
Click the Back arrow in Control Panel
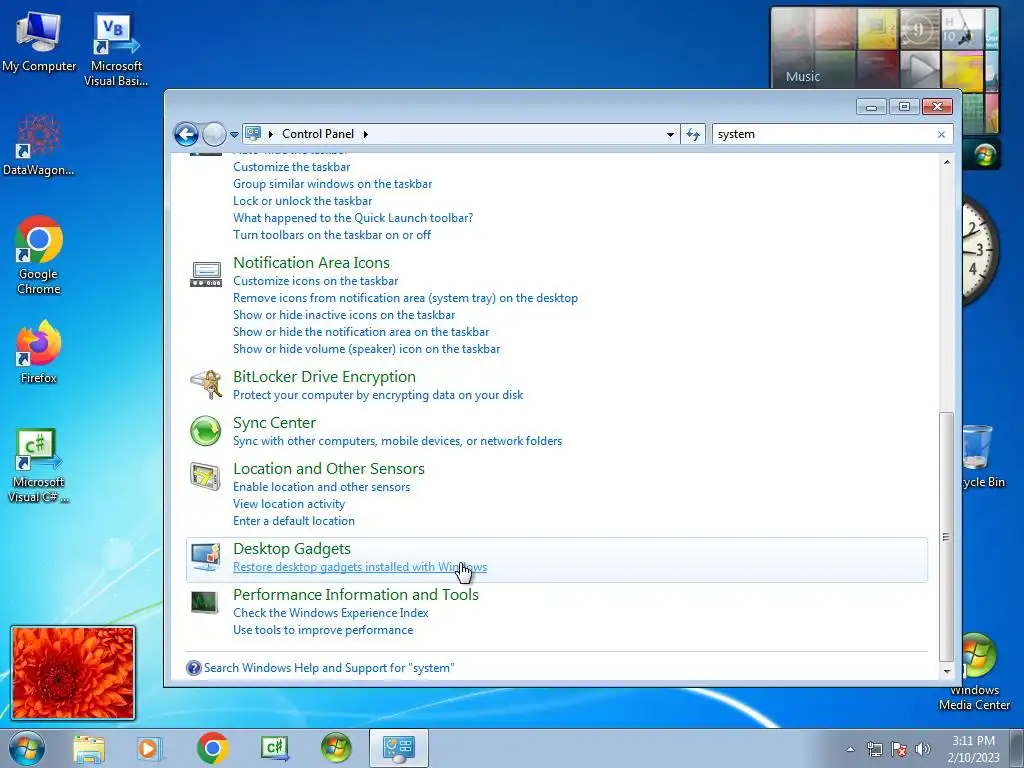(x=186, y=135)
